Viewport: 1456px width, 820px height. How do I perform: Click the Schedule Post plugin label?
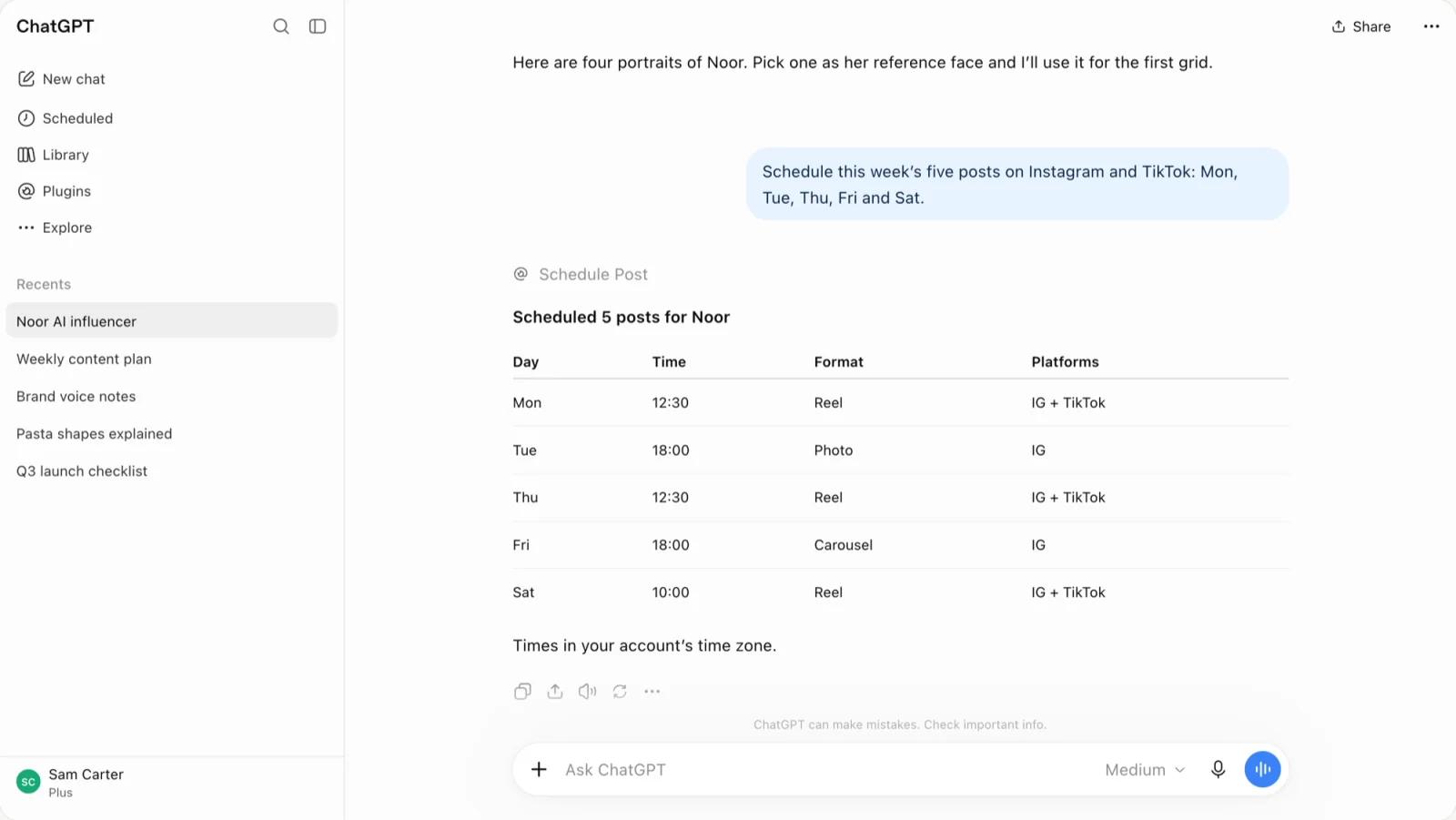(x=581, y=274)
